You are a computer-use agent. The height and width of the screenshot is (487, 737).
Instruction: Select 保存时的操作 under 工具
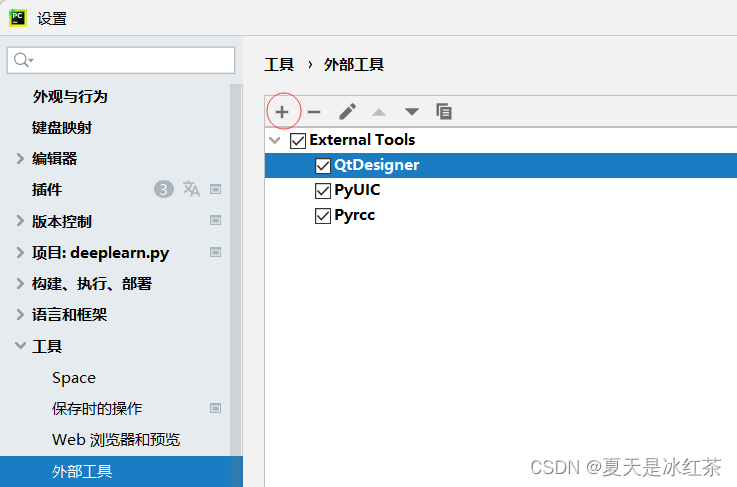(97, 408)
